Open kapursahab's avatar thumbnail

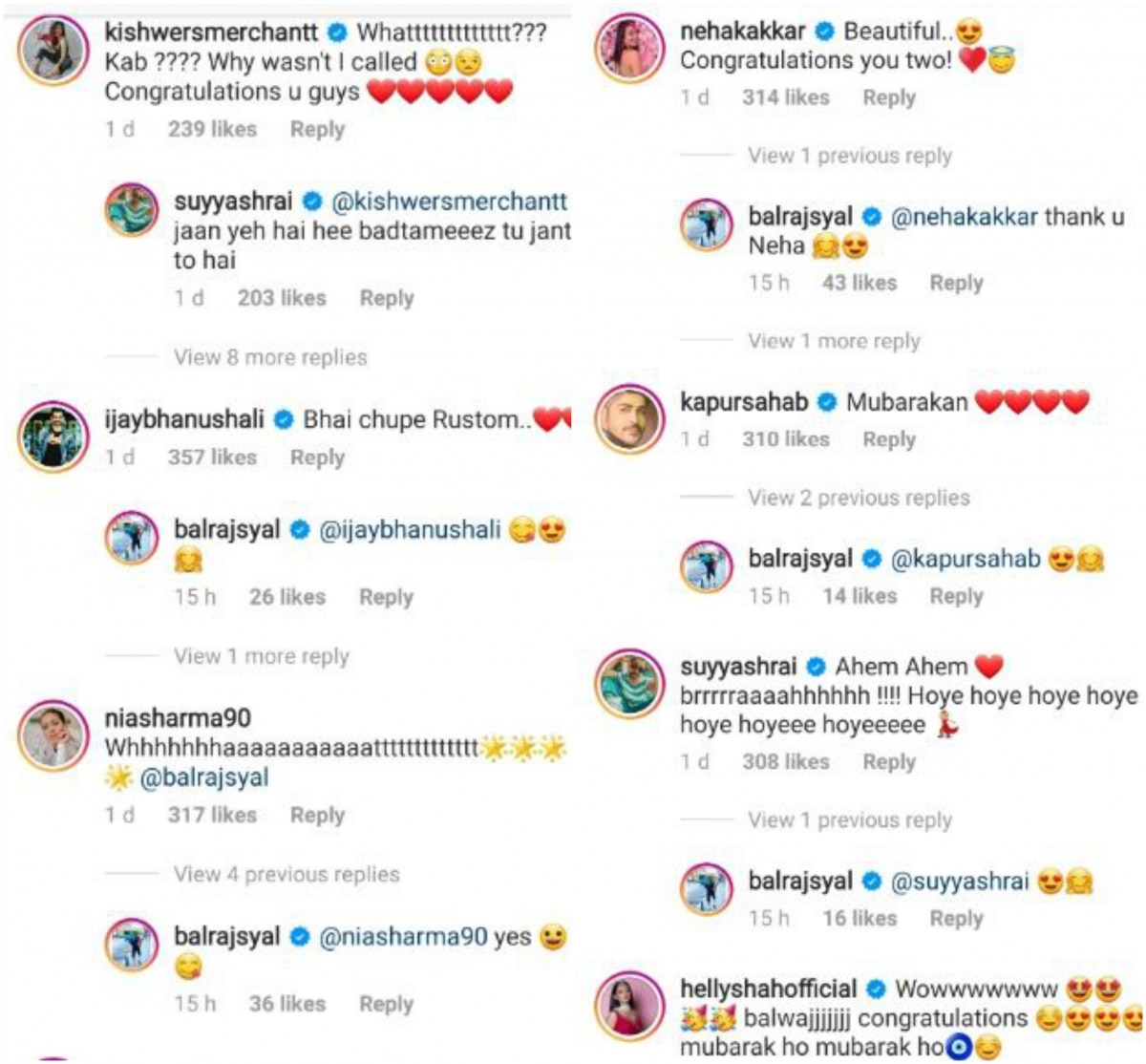(629, 419)
